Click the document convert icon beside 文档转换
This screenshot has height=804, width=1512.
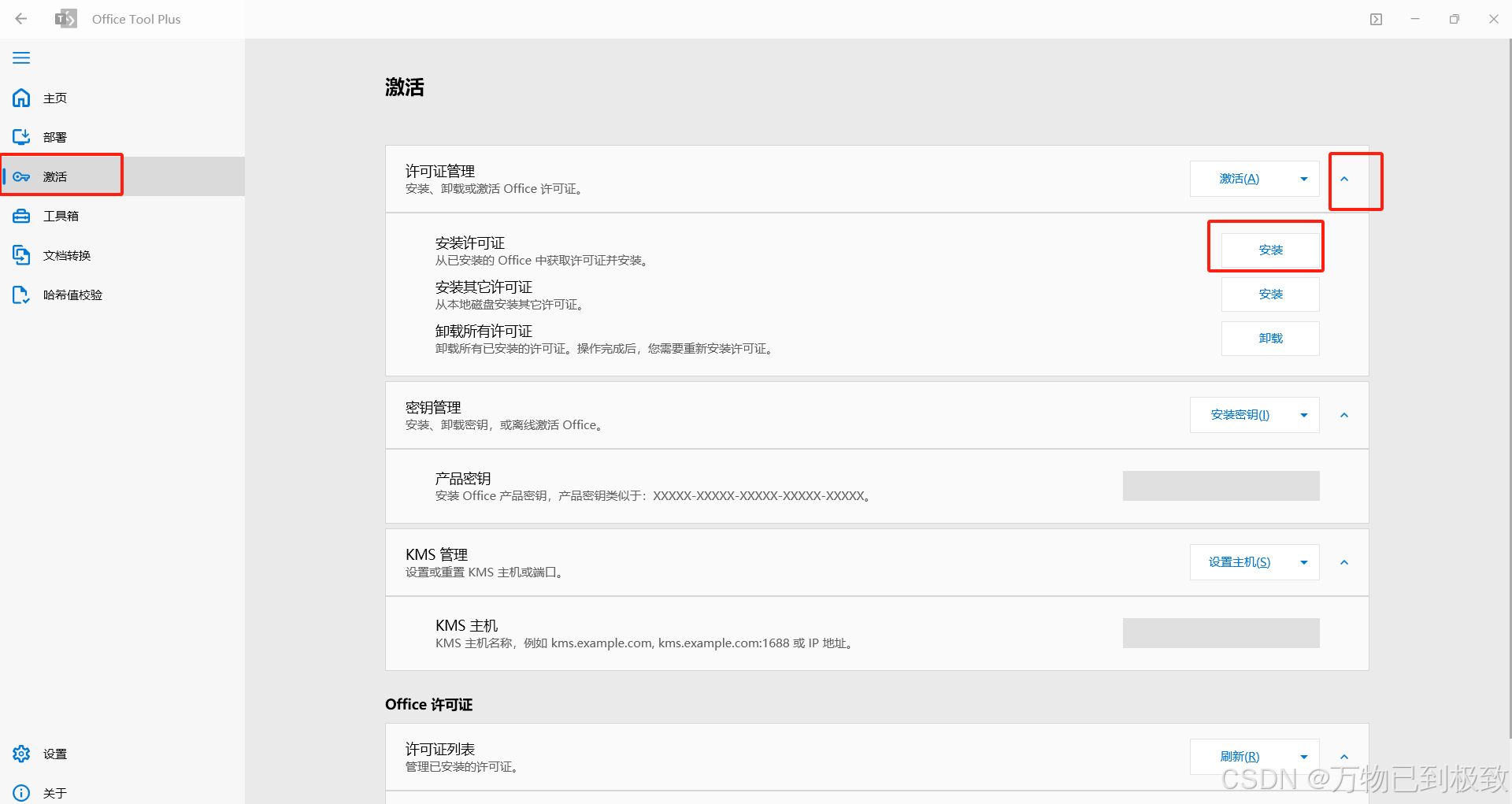click(x=21, y=255)
